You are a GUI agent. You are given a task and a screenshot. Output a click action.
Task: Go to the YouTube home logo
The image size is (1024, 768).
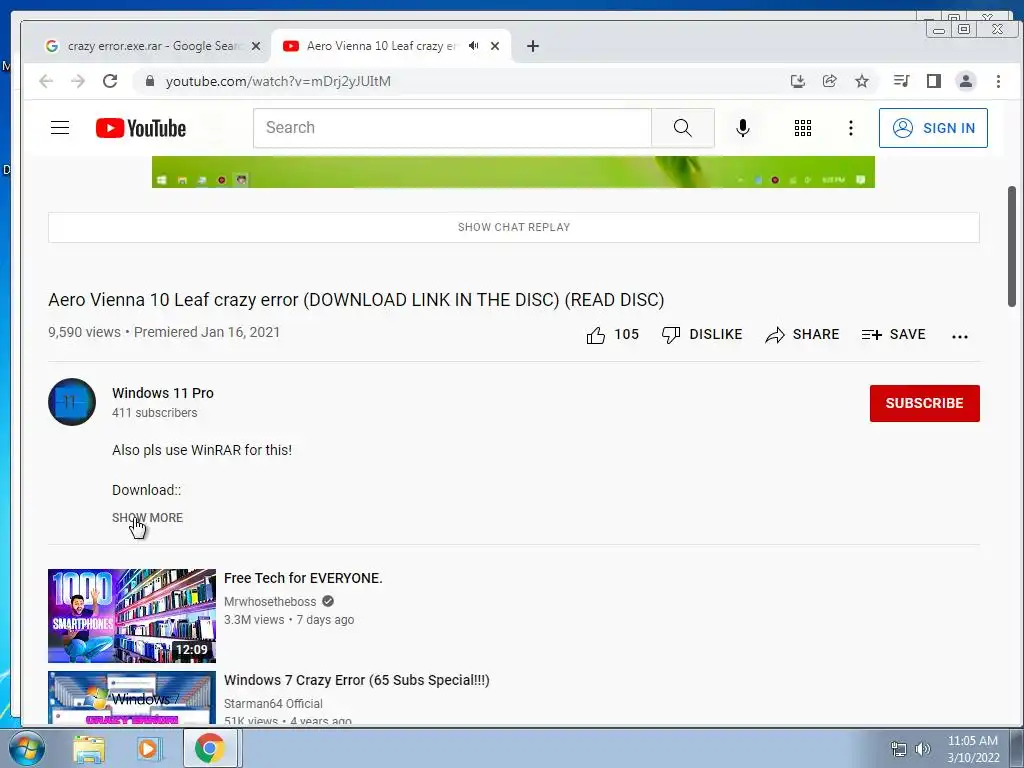140,128
